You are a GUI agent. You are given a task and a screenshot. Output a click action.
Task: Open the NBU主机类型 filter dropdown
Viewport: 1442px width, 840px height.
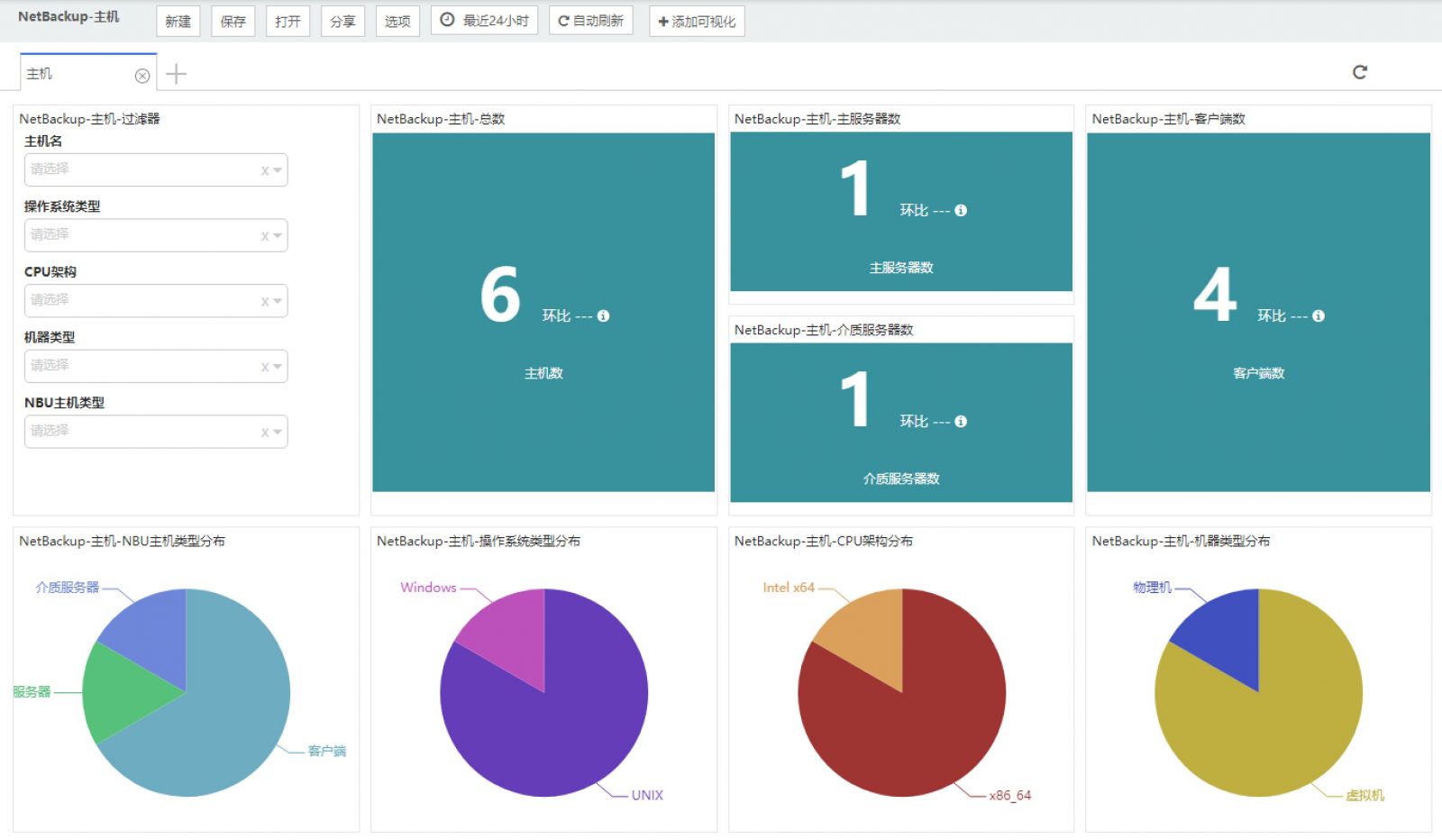(156, 432)
